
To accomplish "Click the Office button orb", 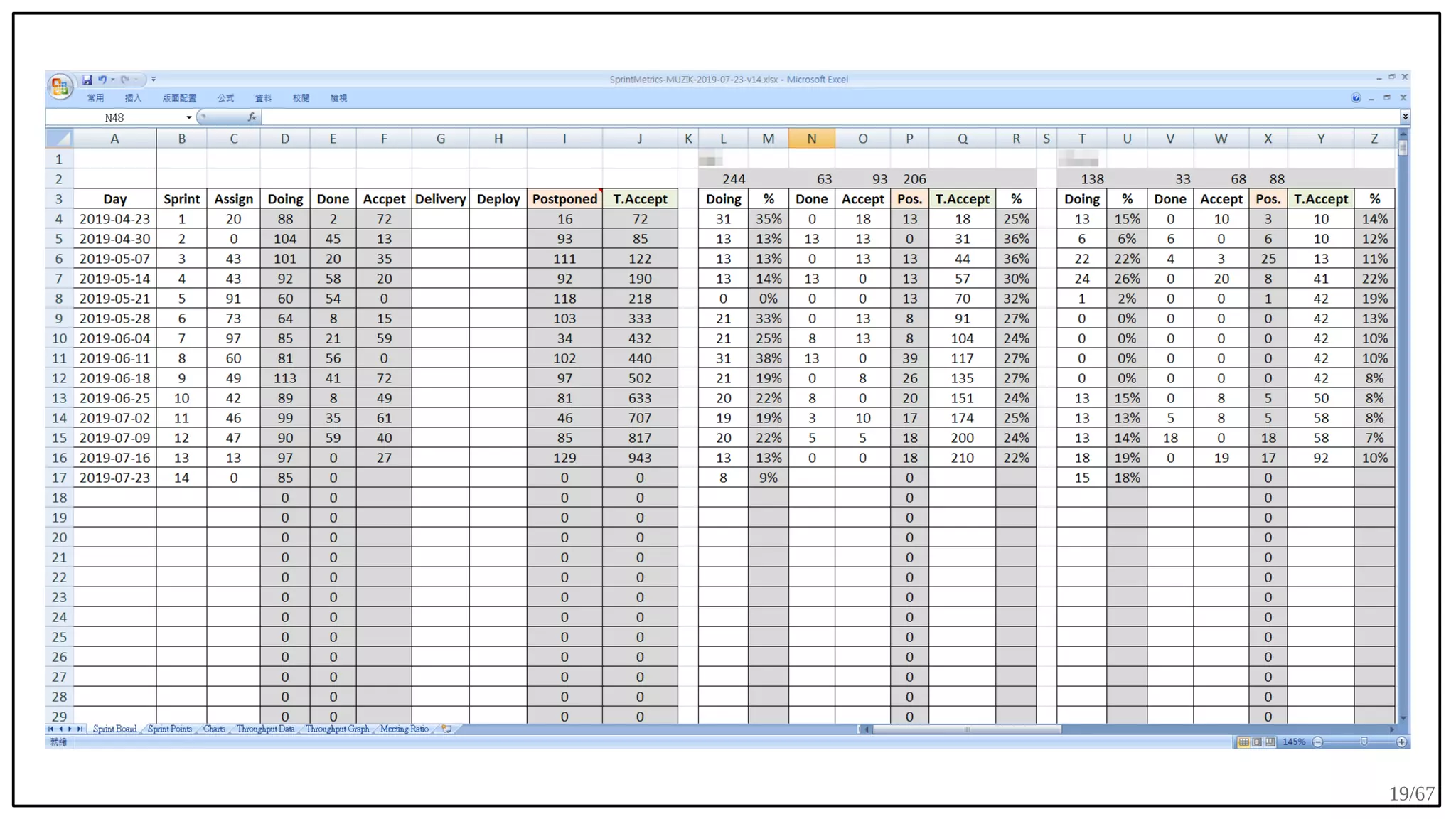I will tap(60, 87).
